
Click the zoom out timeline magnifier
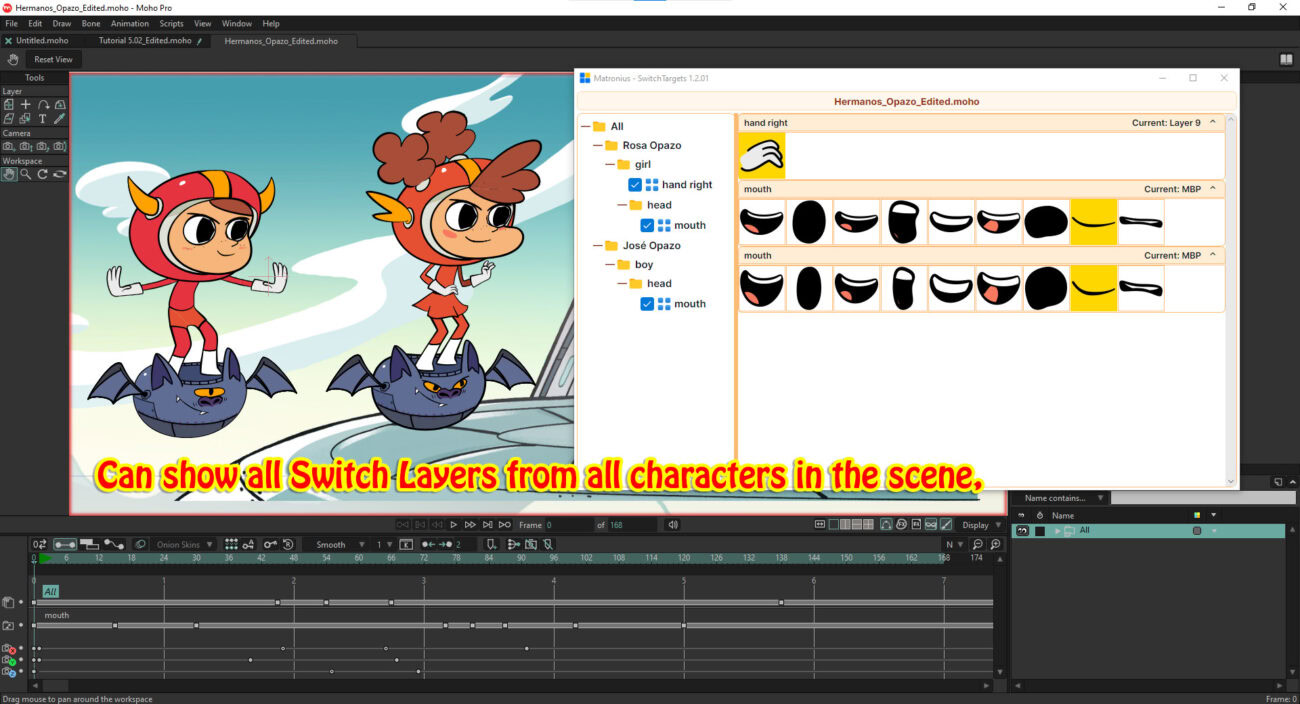977,544
